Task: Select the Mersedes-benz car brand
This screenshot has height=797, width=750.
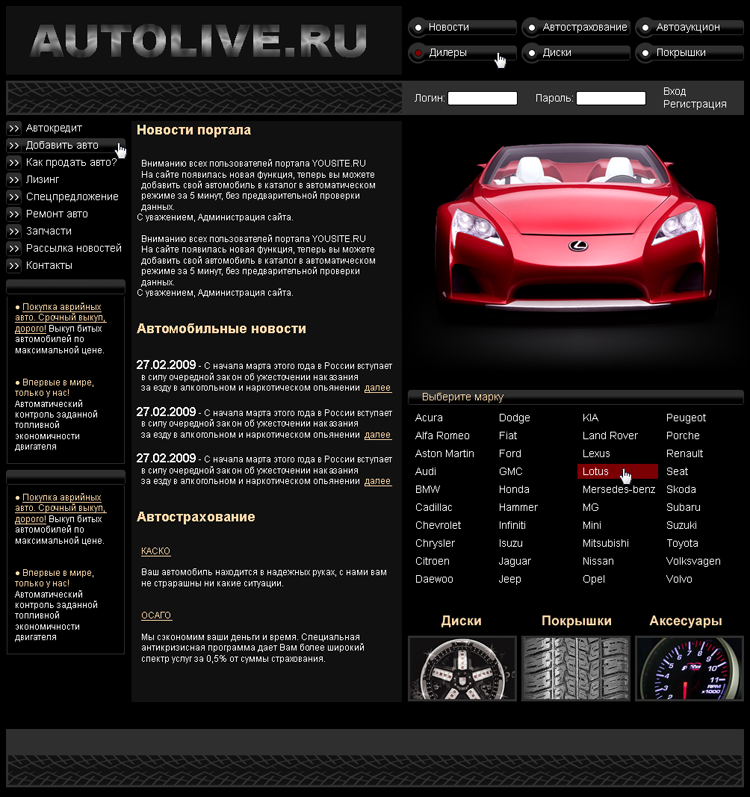Action: 618,490
